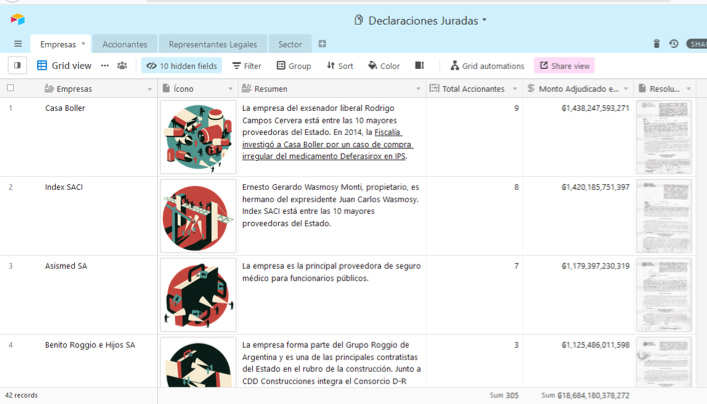Add a new table with plus icon
Image resolution: width=707 pixels, height=404 pixels.
coord(322,44)
